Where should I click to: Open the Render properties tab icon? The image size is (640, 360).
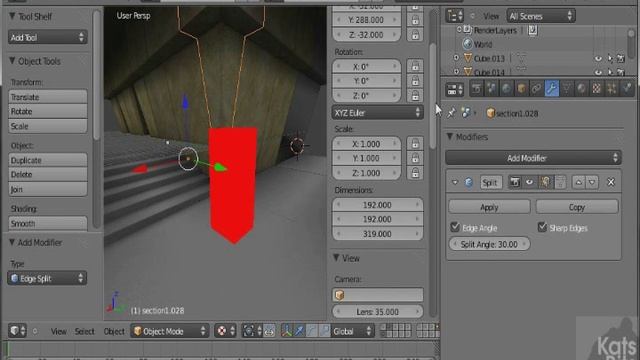[476, 89]
